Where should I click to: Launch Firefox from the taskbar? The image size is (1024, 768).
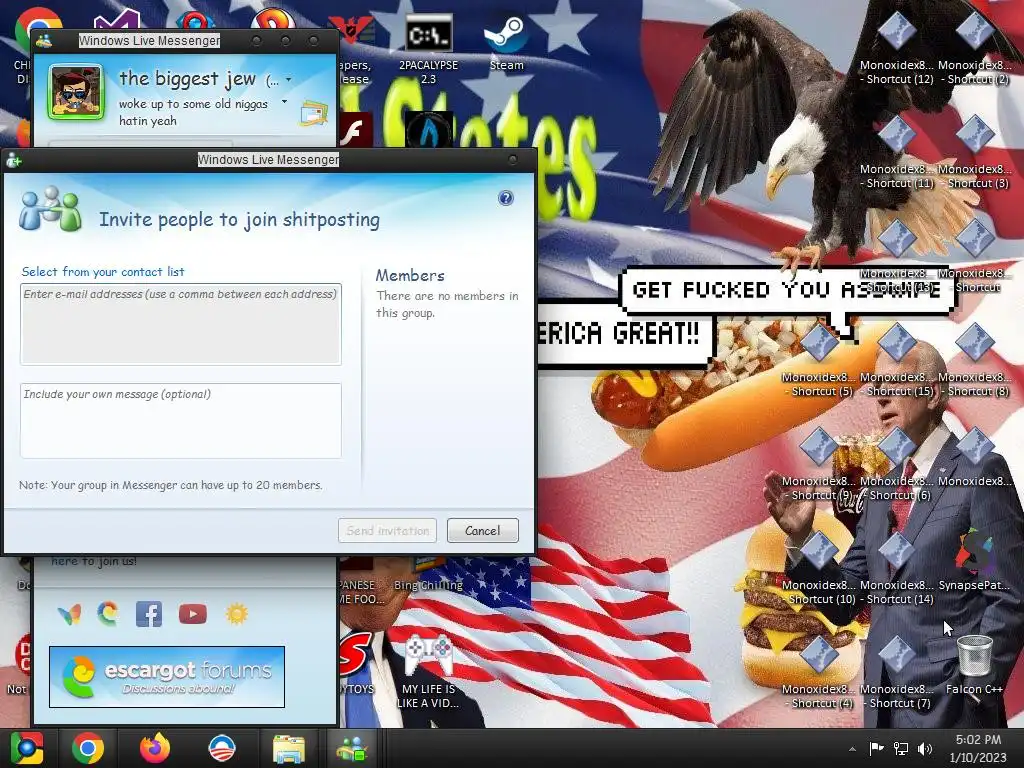[x=155, y=748]
